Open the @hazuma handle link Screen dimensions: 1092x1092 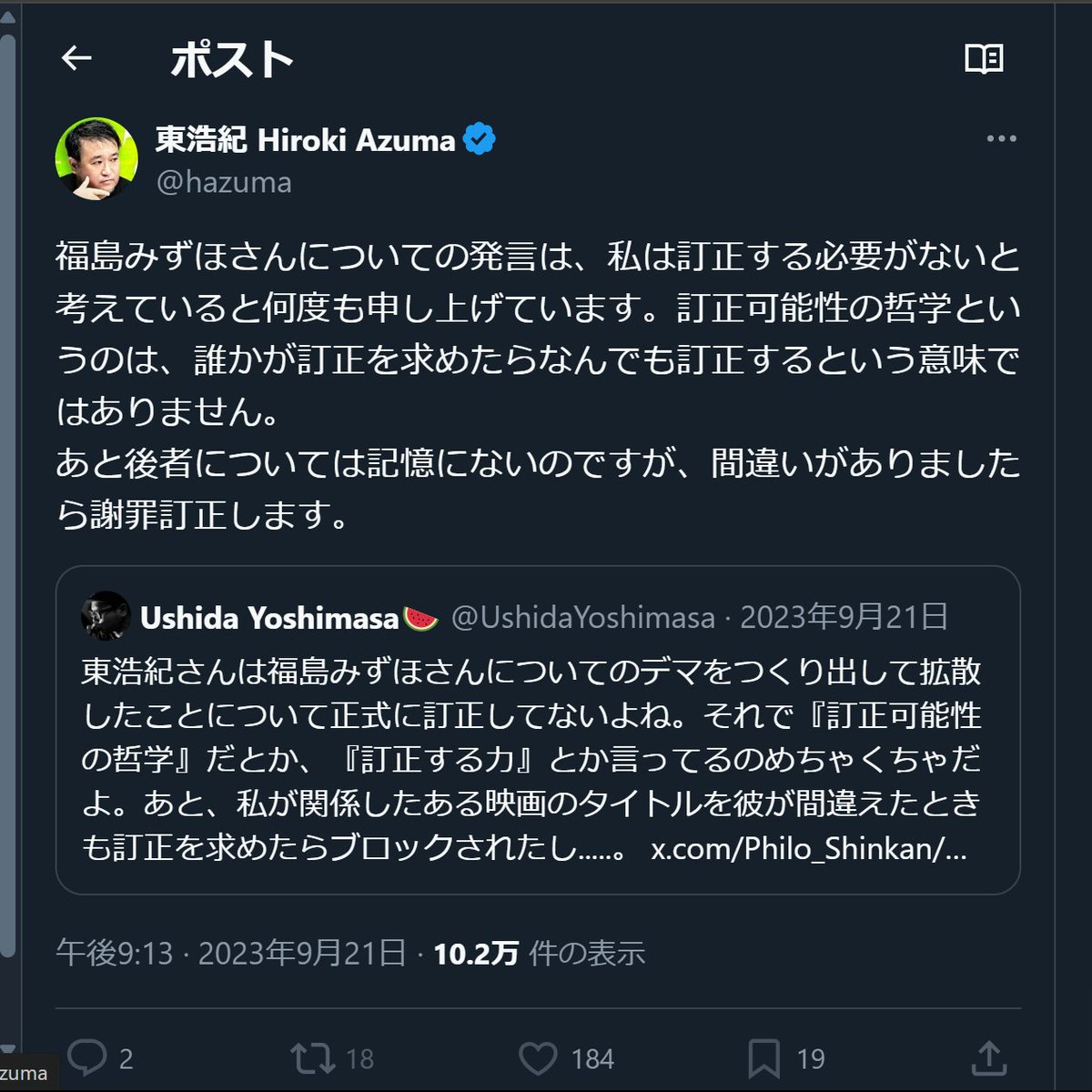[x=224, y=182]
